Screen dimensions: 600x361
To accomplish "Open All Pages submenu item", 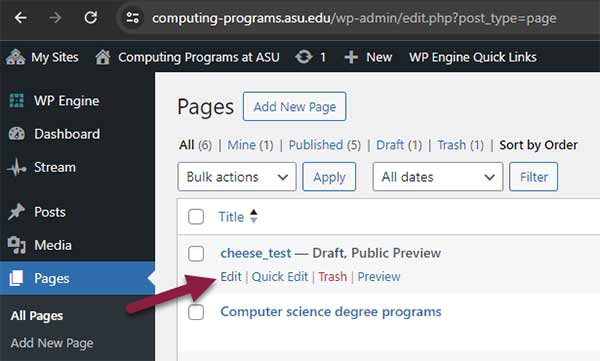I will coord(37,316).
